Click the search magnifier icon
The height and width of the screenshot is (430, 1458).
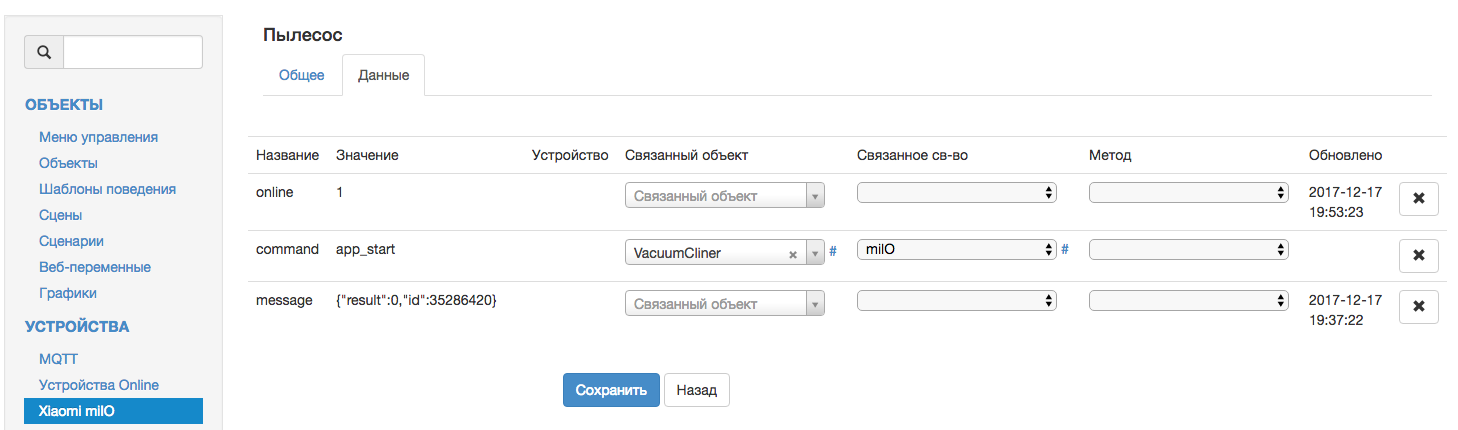[44, 52]
